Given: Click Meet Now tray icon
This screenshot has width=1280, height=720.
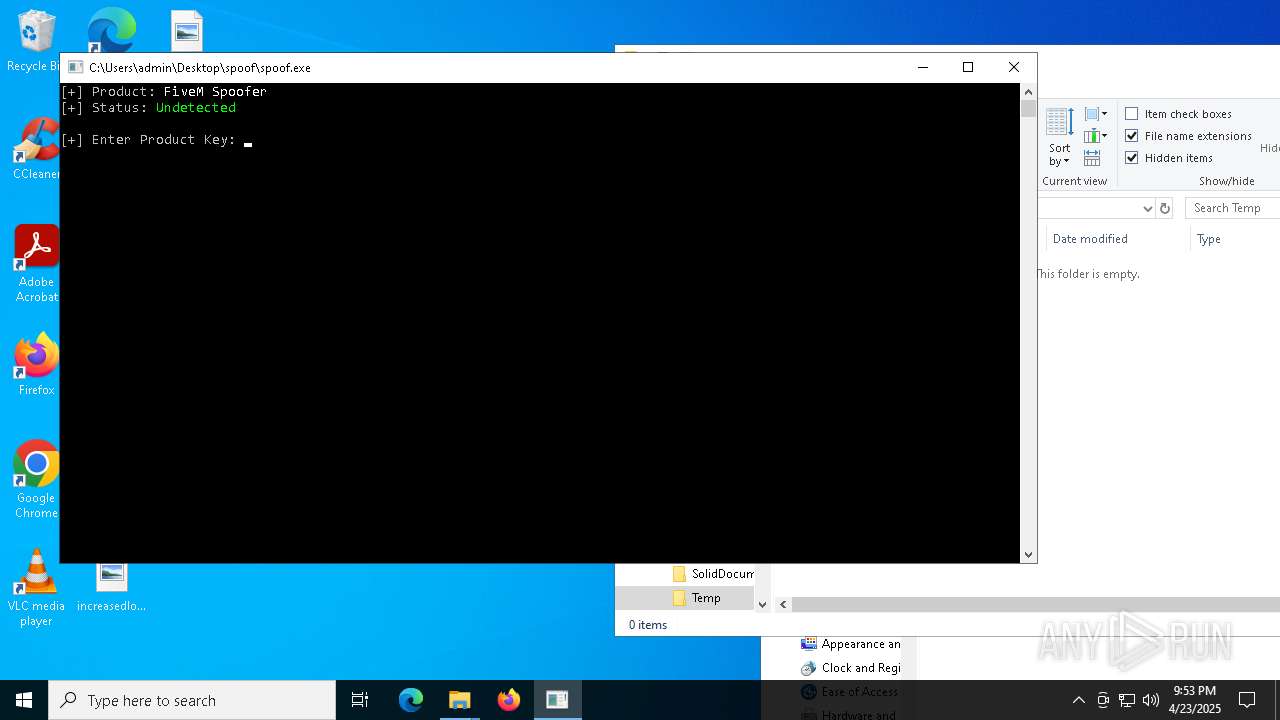Looking at the screenshot, I should click(1103, 700).
